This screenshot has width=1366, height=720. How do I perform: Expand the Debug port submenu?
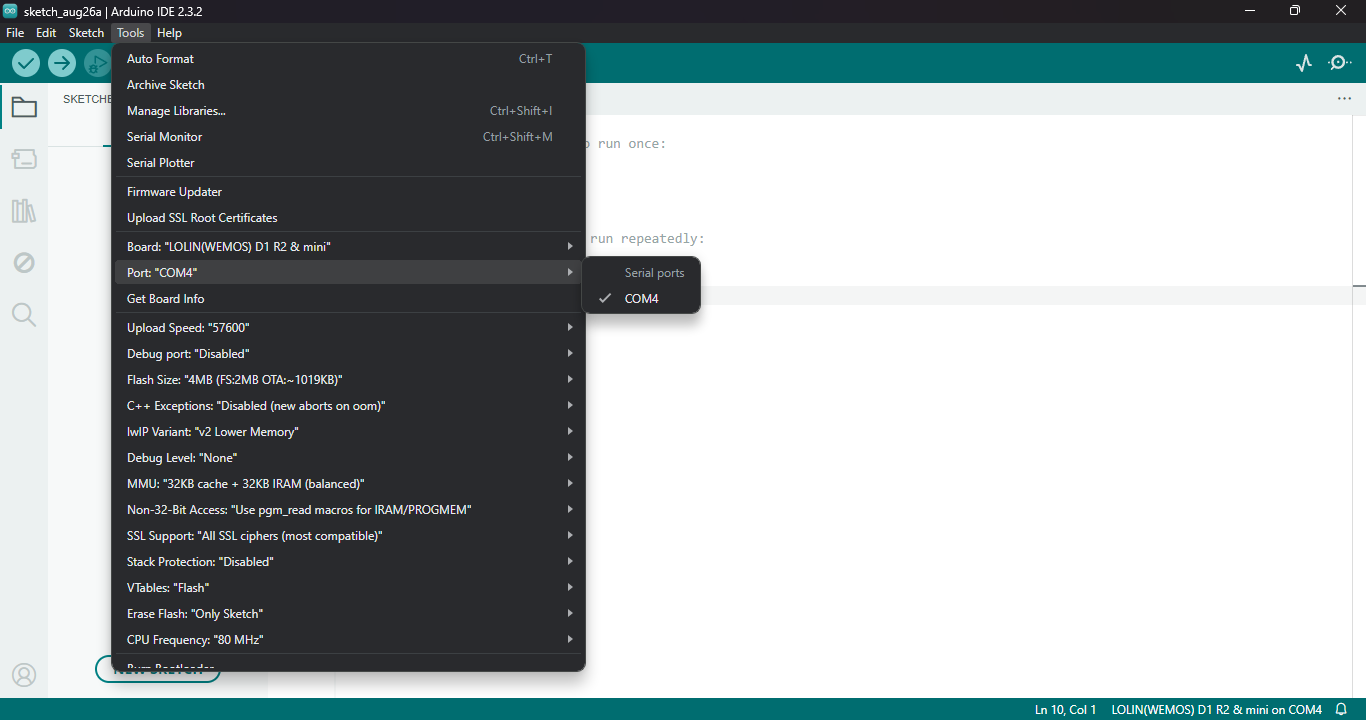(x=348, y=354)
